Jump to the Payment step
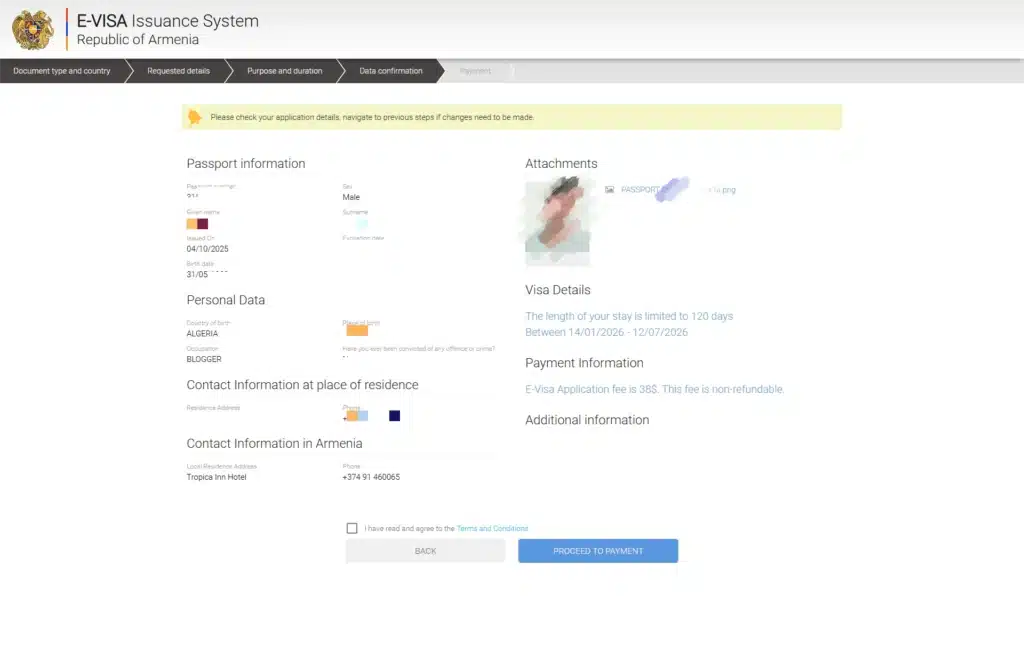 tap(475, 71)
